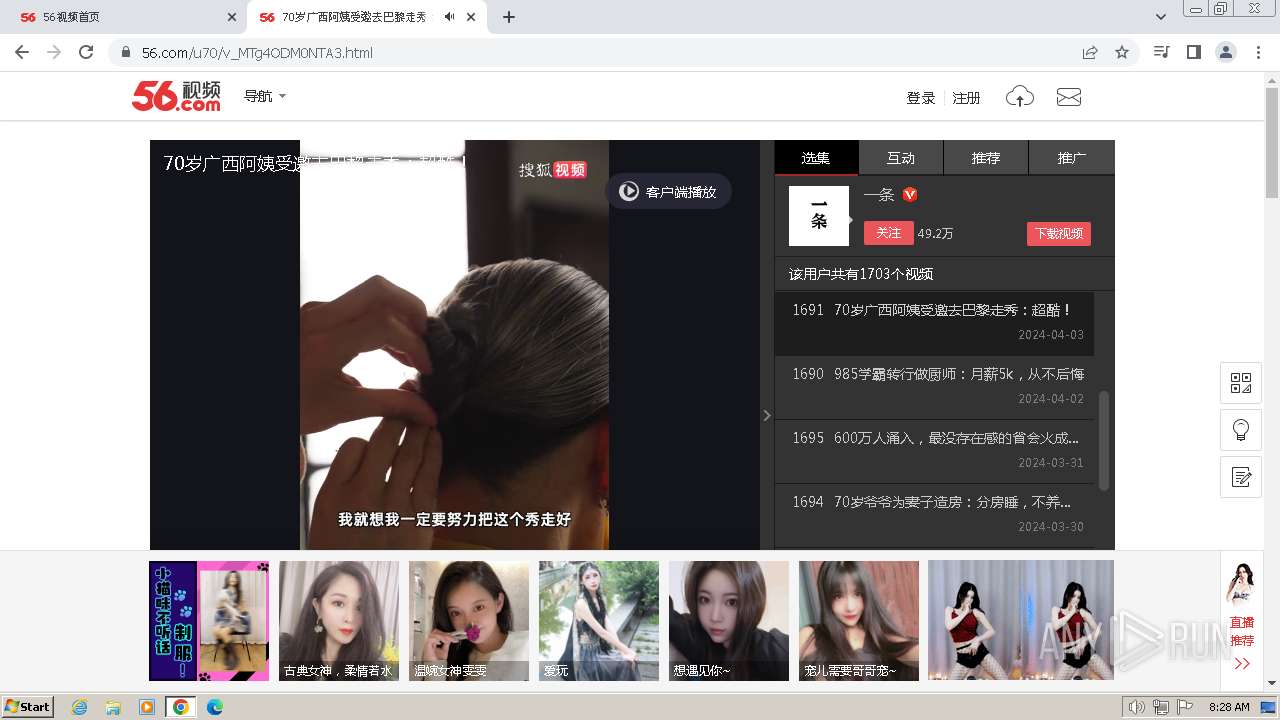Click the playlist panel scrollbar
1280x720 pixels.
[1104, 440]
